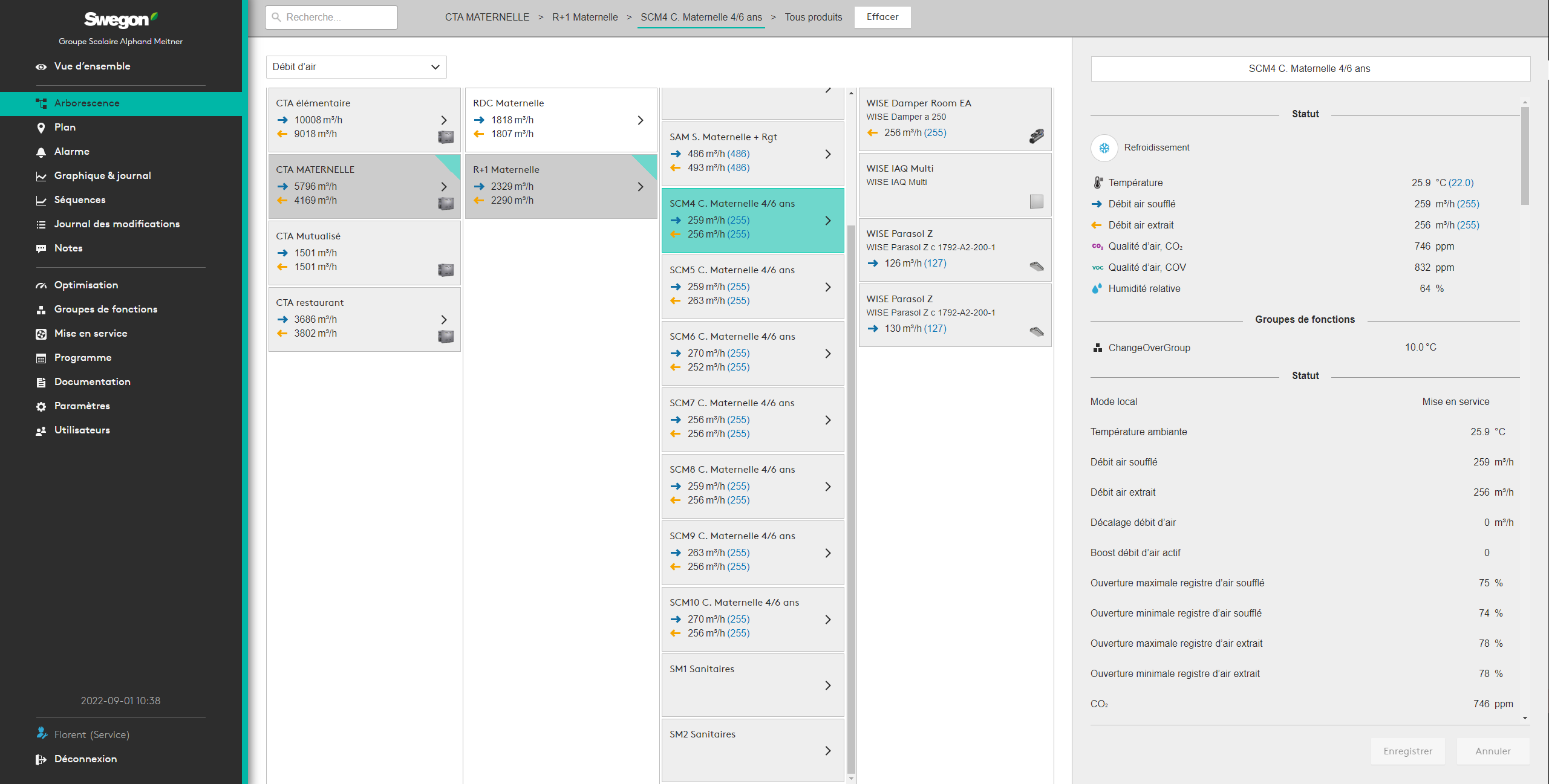Click the Plan location pin icon
Viewport: 1549px width, 784px height.
click(x=41, y=128)
